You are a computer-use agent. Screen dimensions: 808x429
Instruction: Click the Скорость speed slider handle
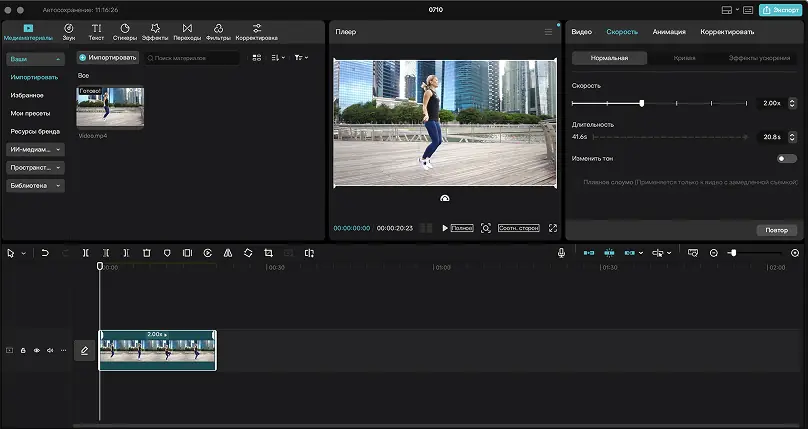642,103
